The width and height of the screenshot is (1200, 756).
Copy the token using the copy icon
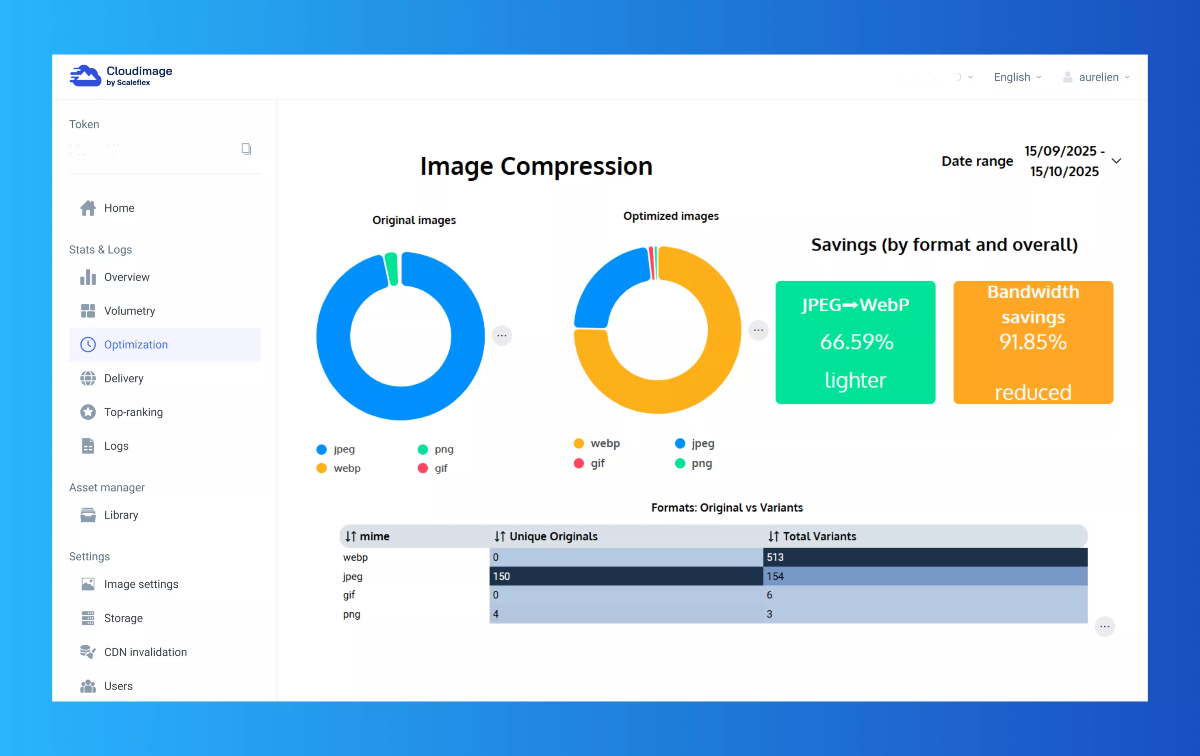(x=246, y=148)
